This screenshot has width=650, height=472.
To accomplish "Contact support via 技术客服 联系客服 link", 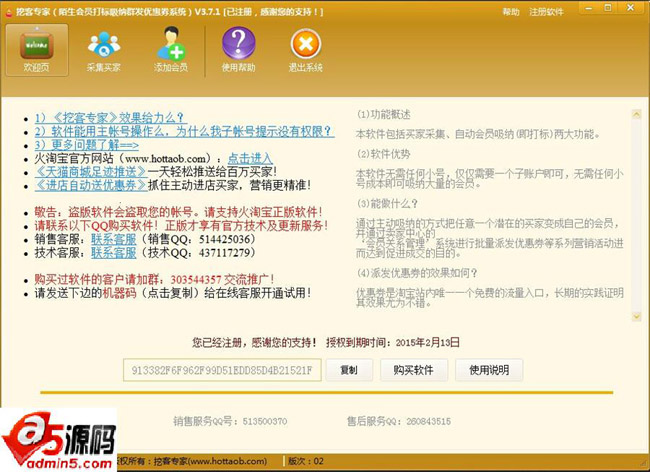I will click(x=114, y=252).
